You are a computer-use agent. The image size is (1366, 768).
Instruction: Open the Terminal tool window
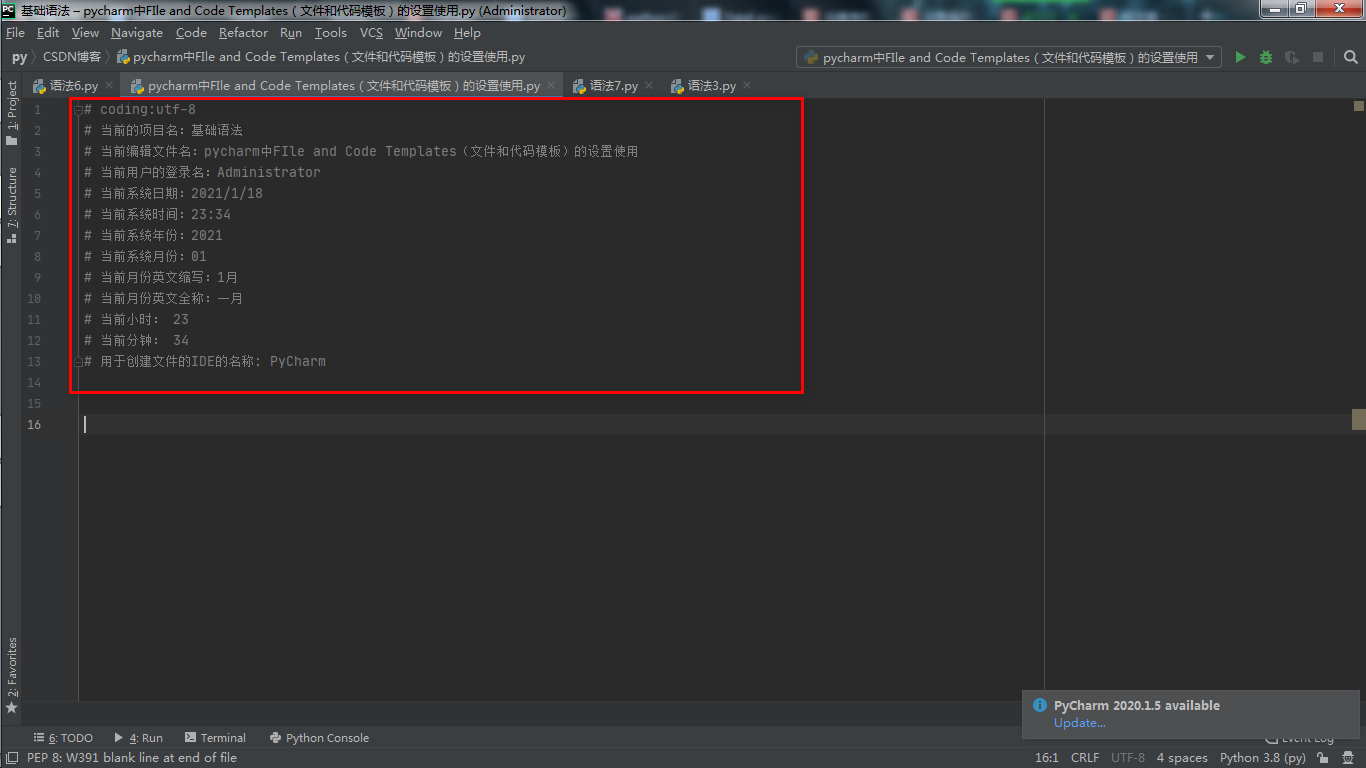click(x=216, y=738)
